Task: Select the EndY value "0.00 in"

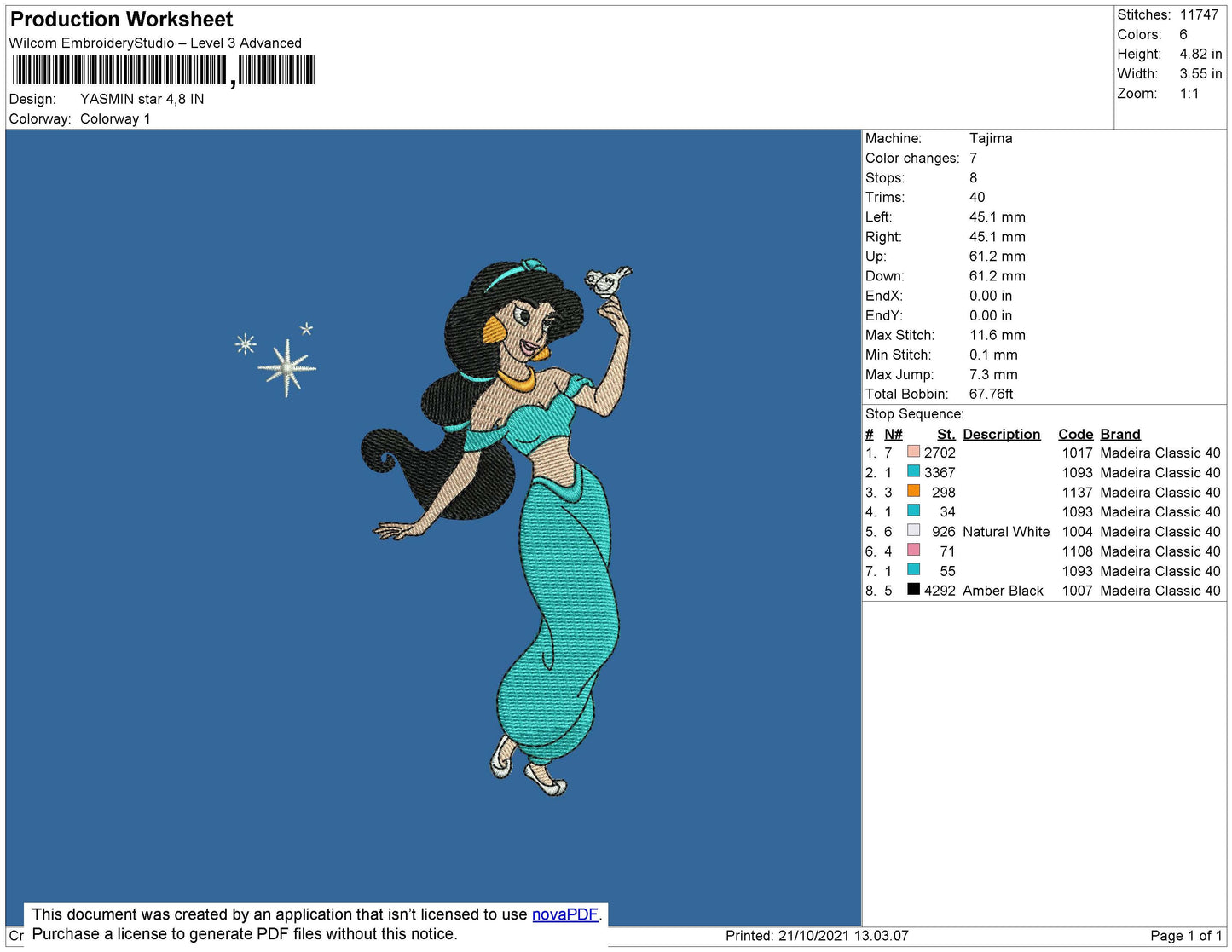Action: pos(991,315)
